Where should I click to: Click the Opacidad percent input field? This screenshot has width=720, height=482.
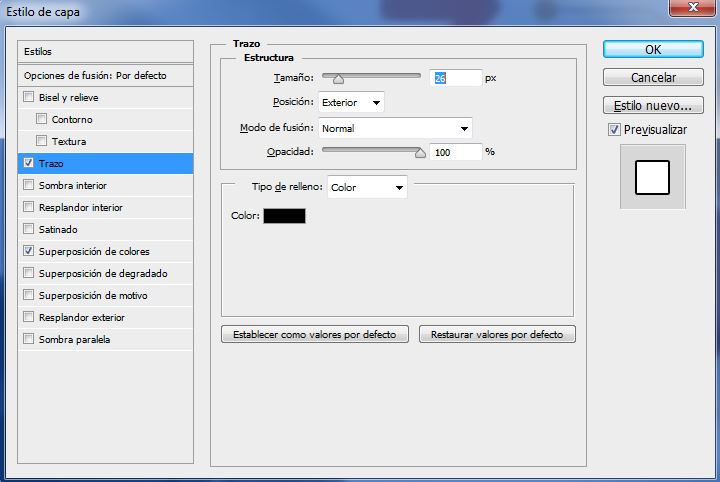pyautogui.click(x=456, y=152)
